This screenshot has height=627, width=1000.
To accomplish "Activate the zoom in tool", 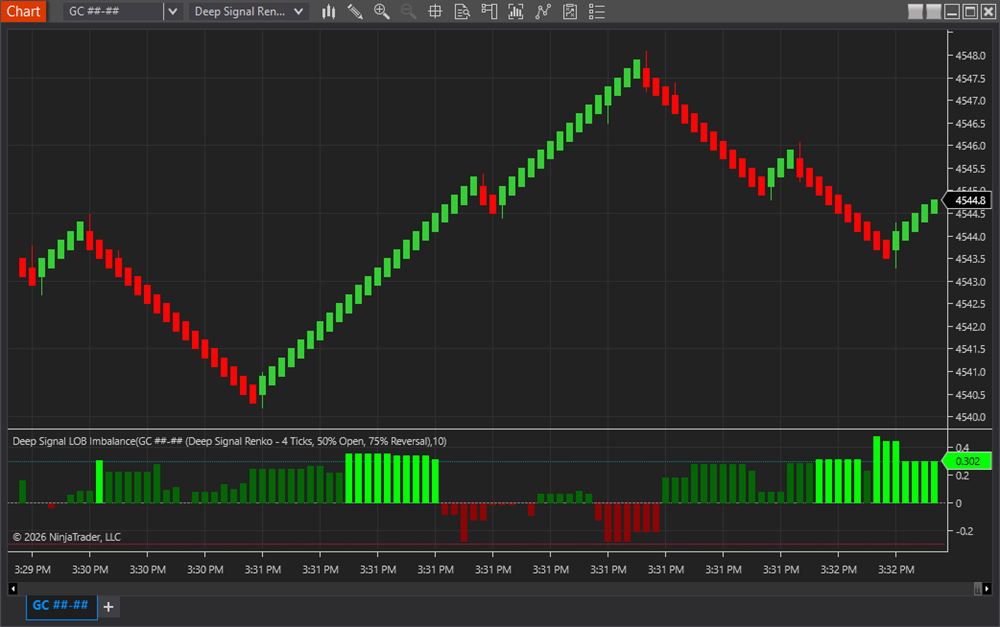I will tap(381, 11).
